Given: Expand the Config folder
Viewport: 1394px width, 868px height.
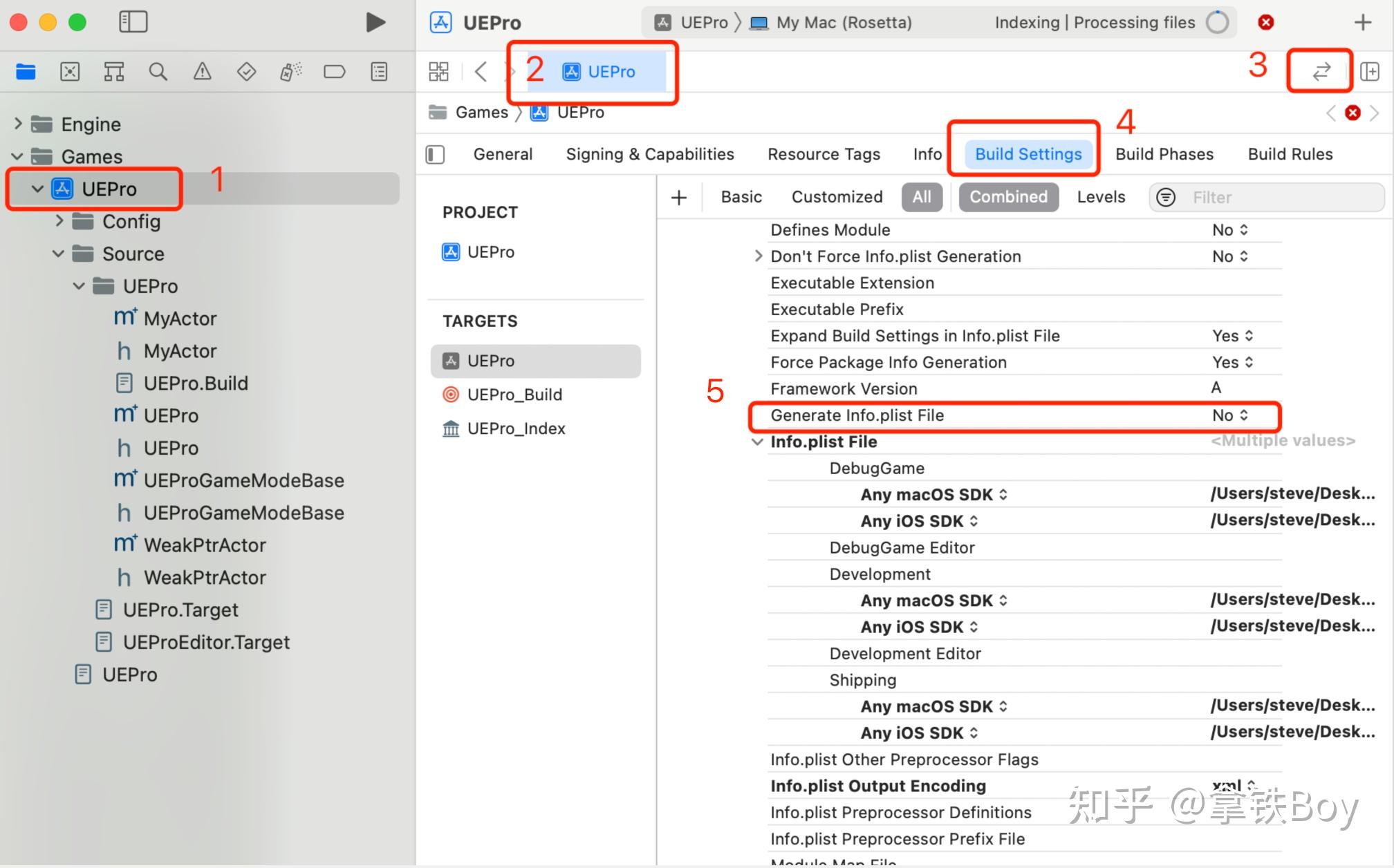Looking at the screenshot, I should [59, 221].
